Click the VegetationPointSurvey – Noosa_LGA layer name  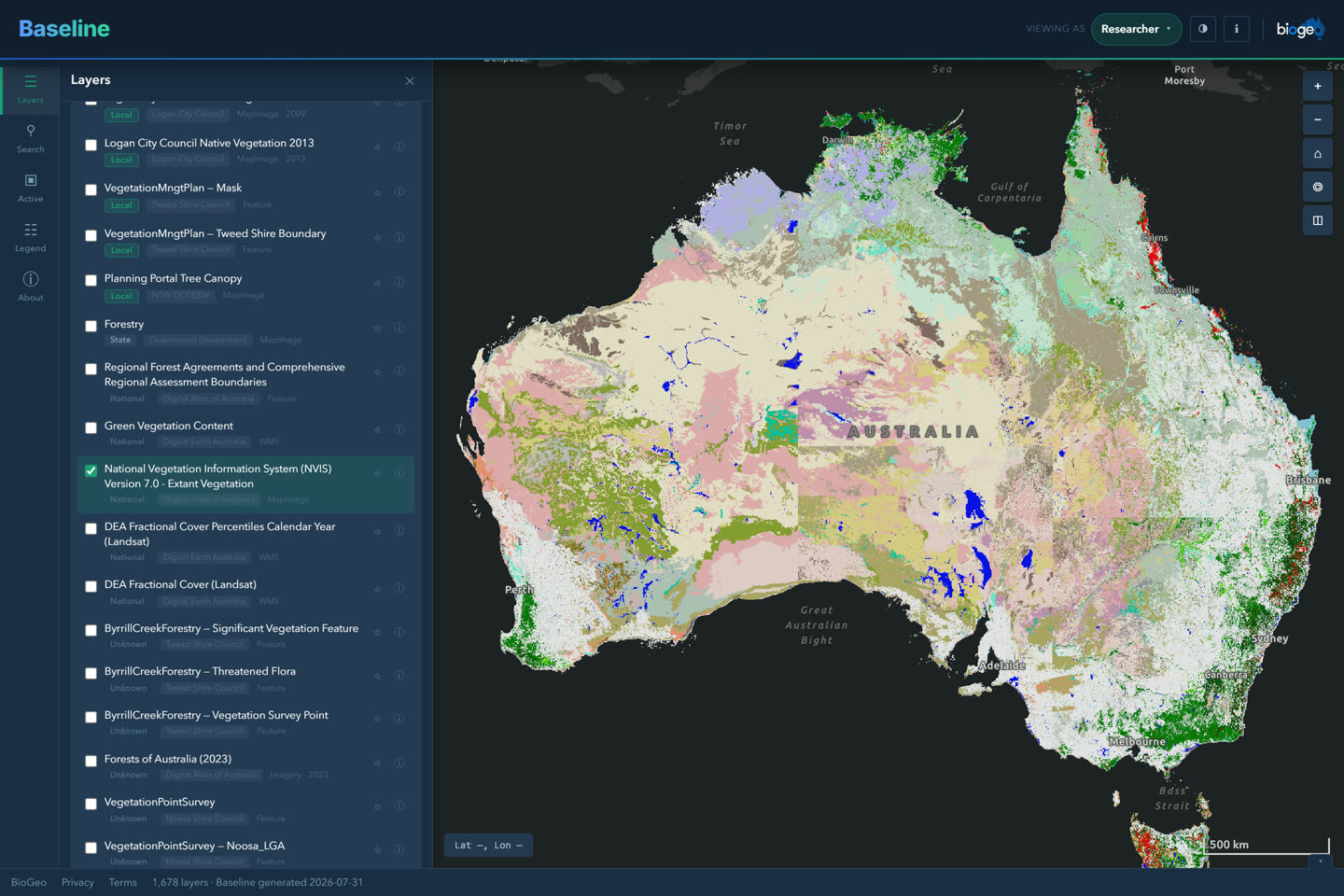(x=194, y=846)
